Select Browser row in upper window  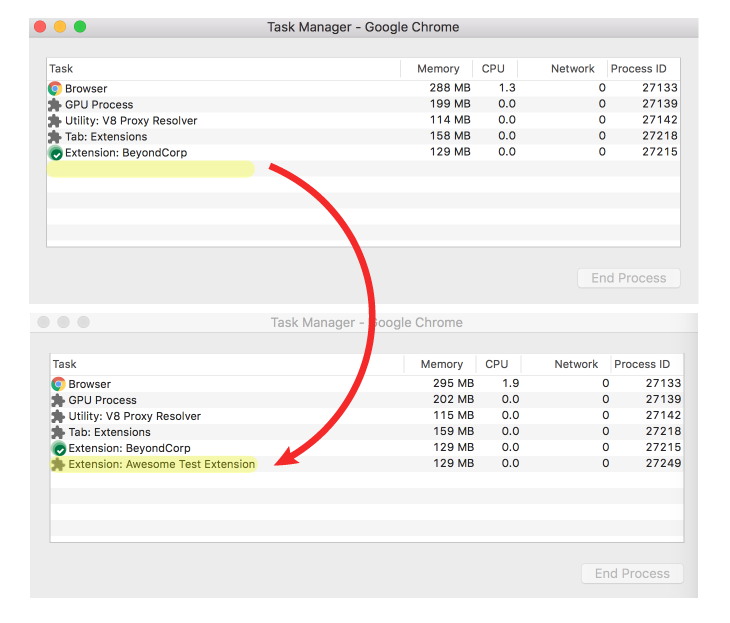(x=363, y=88)
